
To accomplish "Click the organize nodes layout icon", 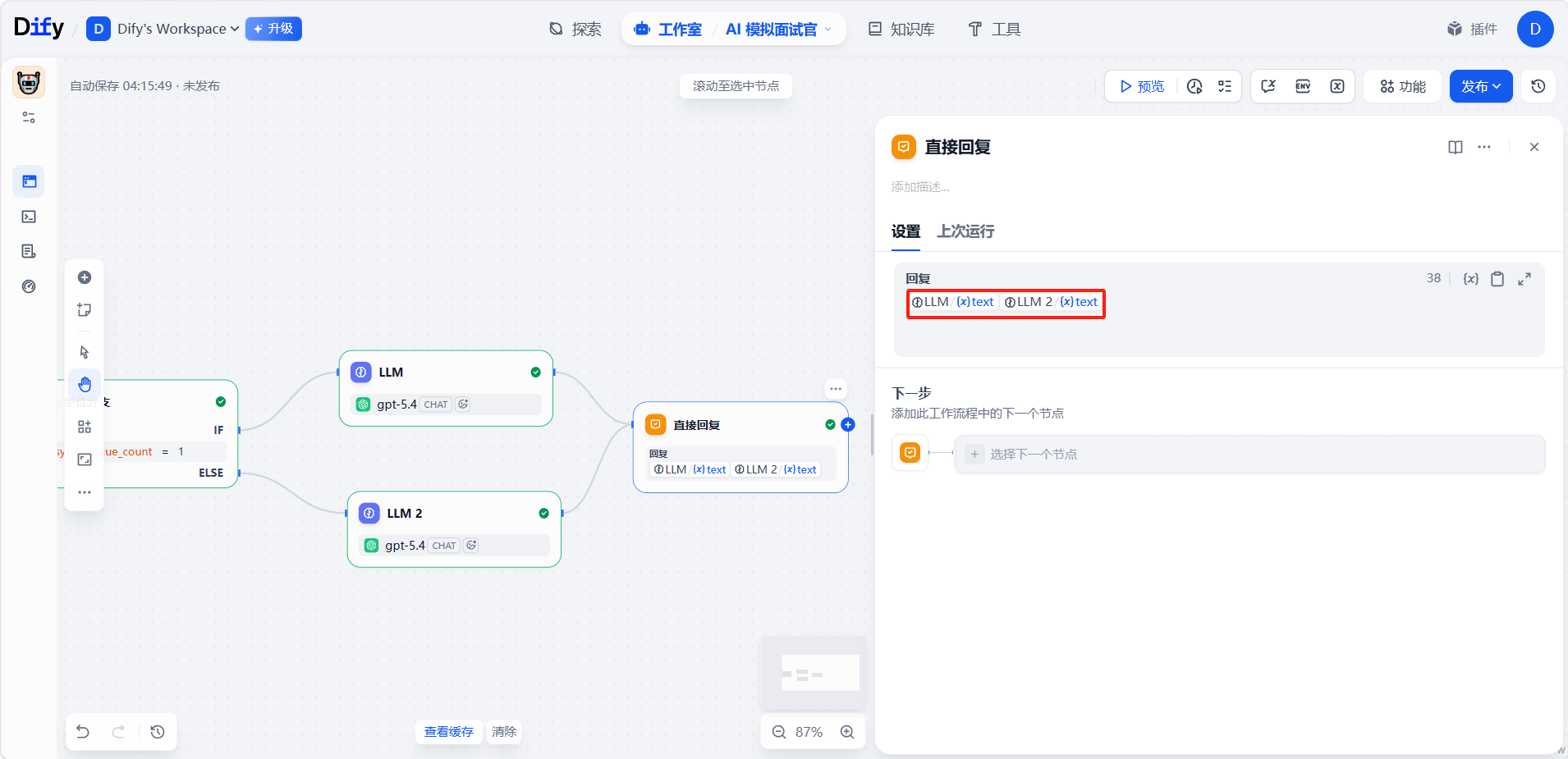I will point(85,427).
